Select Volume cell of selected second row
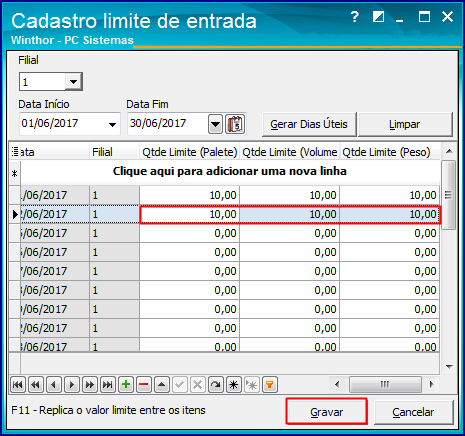The height and width of the screenshot is (436, 465). click(x=290, y=214)
